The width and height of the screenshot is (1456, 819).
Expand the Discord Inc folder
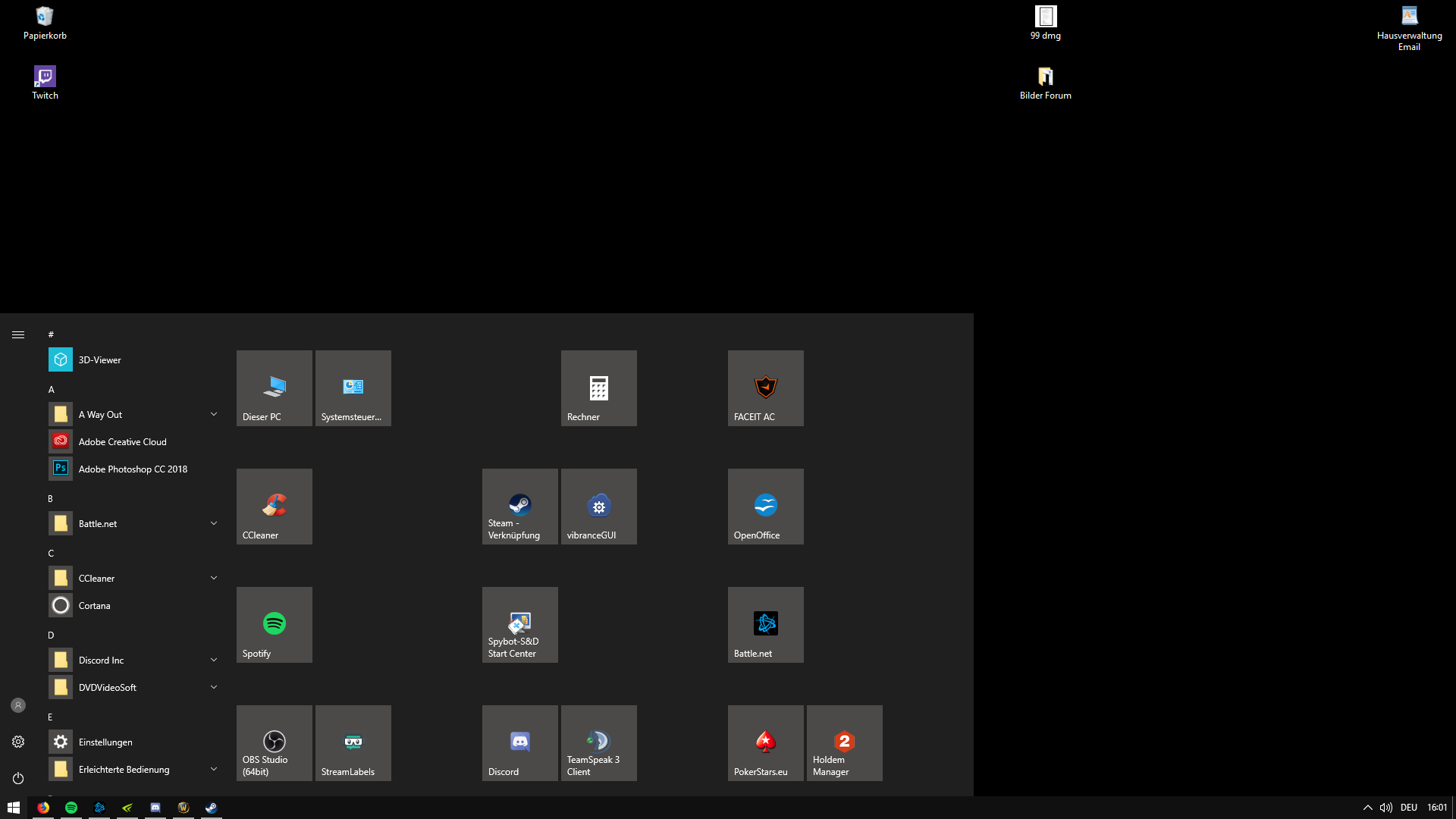tap(135, 660)
